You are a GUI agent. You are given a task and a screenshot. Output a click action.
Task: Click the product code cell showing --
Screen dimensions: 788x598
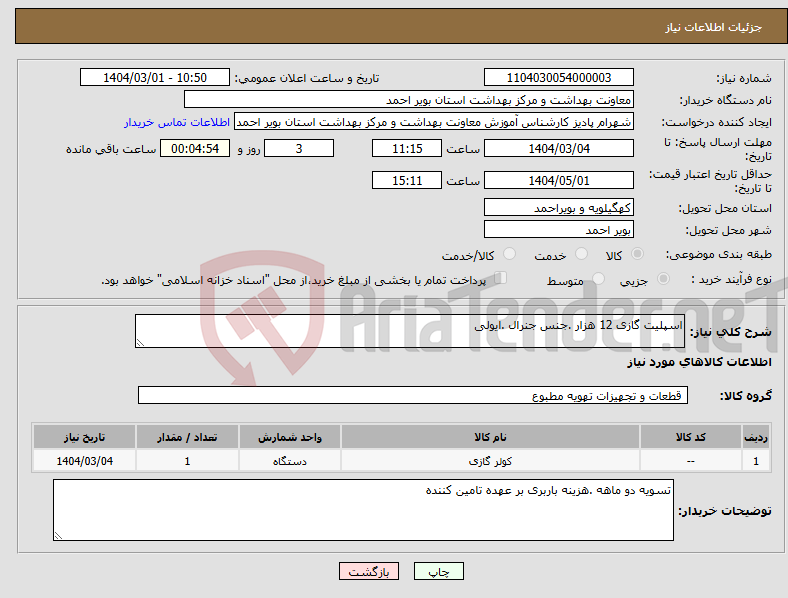point(691,461)
